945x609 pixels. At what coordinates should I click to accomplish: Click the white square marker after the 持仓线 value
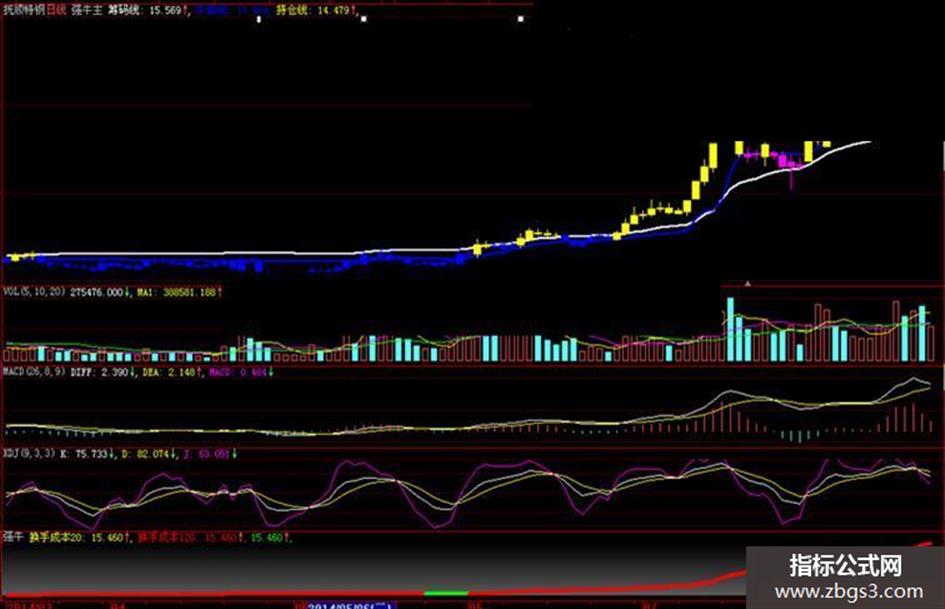click(x=363, y=19)
